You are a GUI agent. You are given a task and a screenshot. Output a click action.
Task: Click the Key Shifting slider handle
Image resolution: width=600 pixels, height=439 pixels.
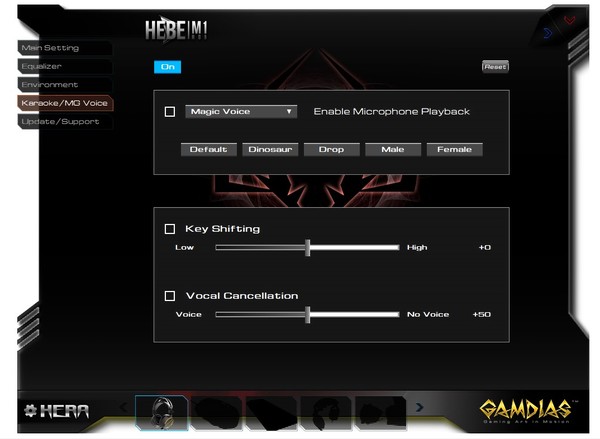click(308, 248)
